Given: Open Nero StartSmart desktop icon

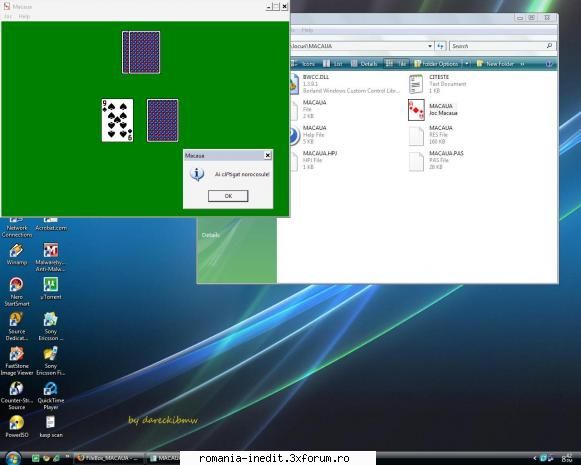Looking at the screenshot, I should (x=16, y=292).
